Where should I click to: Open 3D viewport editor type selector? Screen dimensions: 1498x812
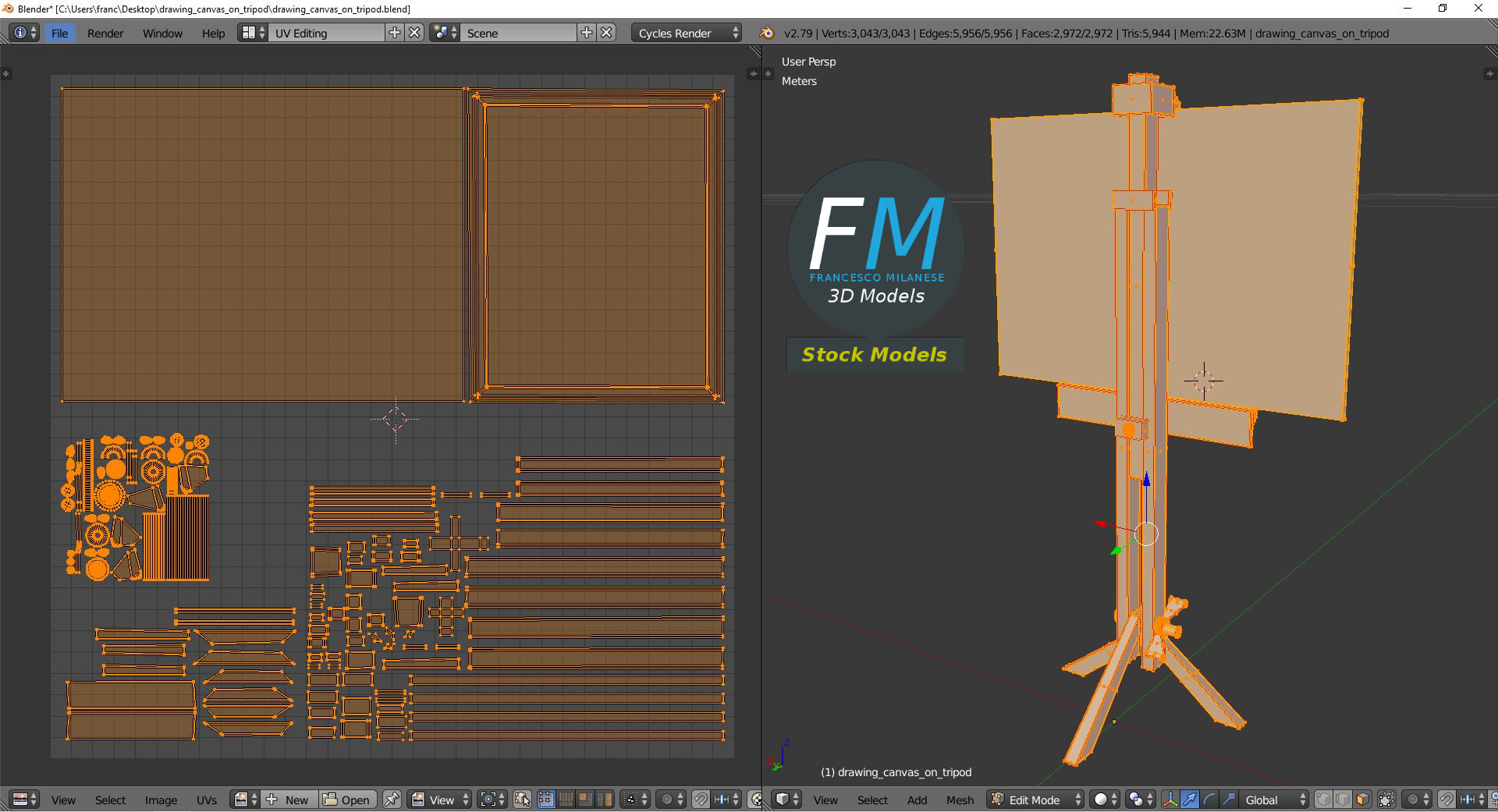(x=786, y=800)
